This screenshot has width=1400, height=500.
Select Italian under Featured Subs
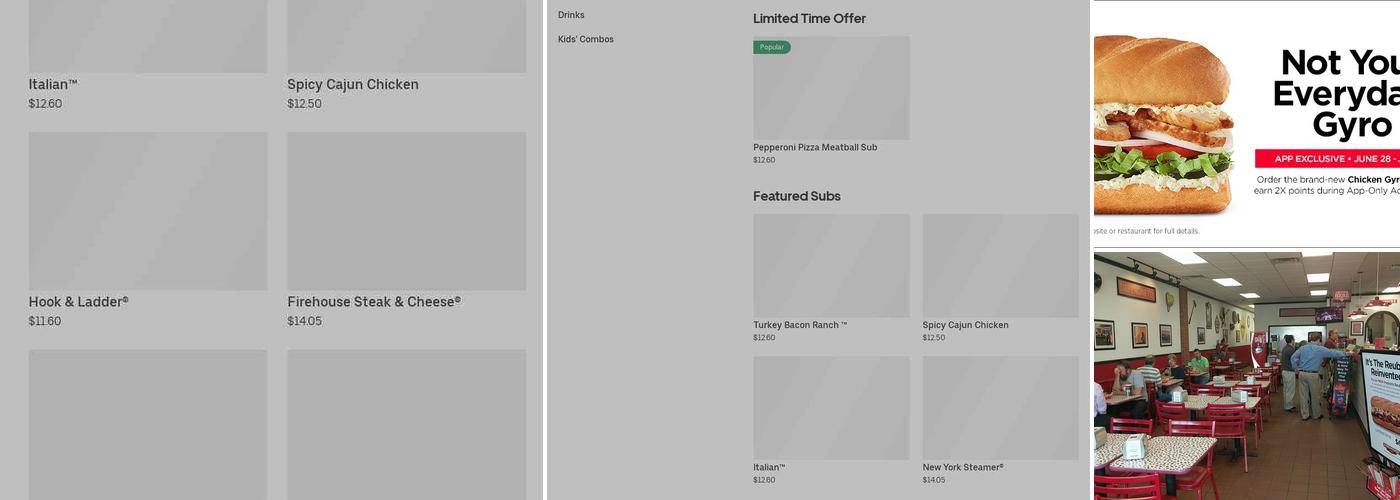[x=768, y=467]
